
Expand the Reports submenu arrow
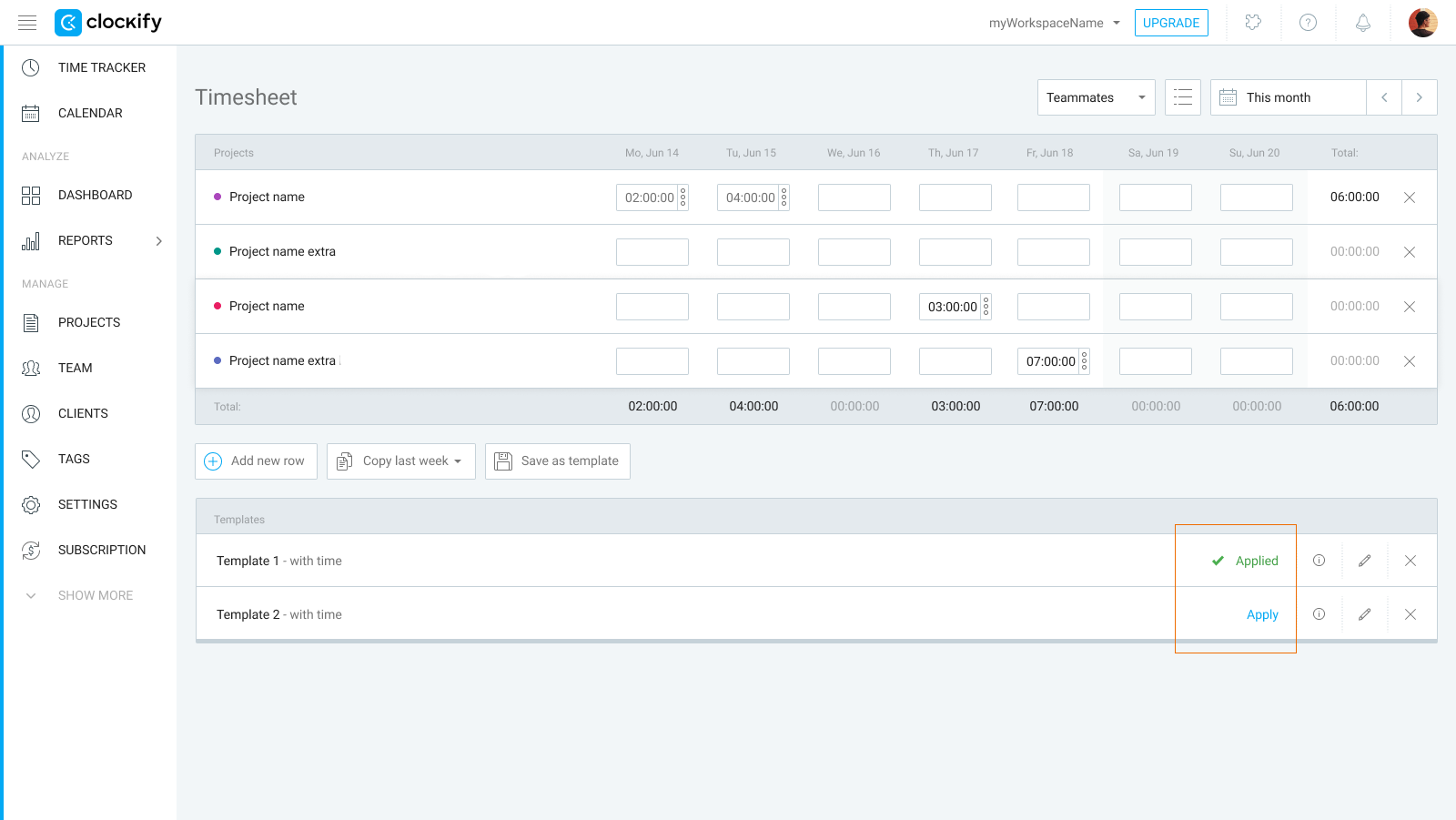tap(159, 241)
